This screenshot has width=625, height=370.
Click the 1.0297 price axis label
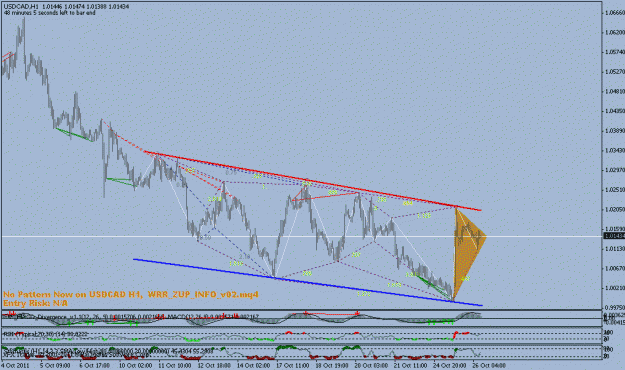pyautogui.click(x=615, y=170)
